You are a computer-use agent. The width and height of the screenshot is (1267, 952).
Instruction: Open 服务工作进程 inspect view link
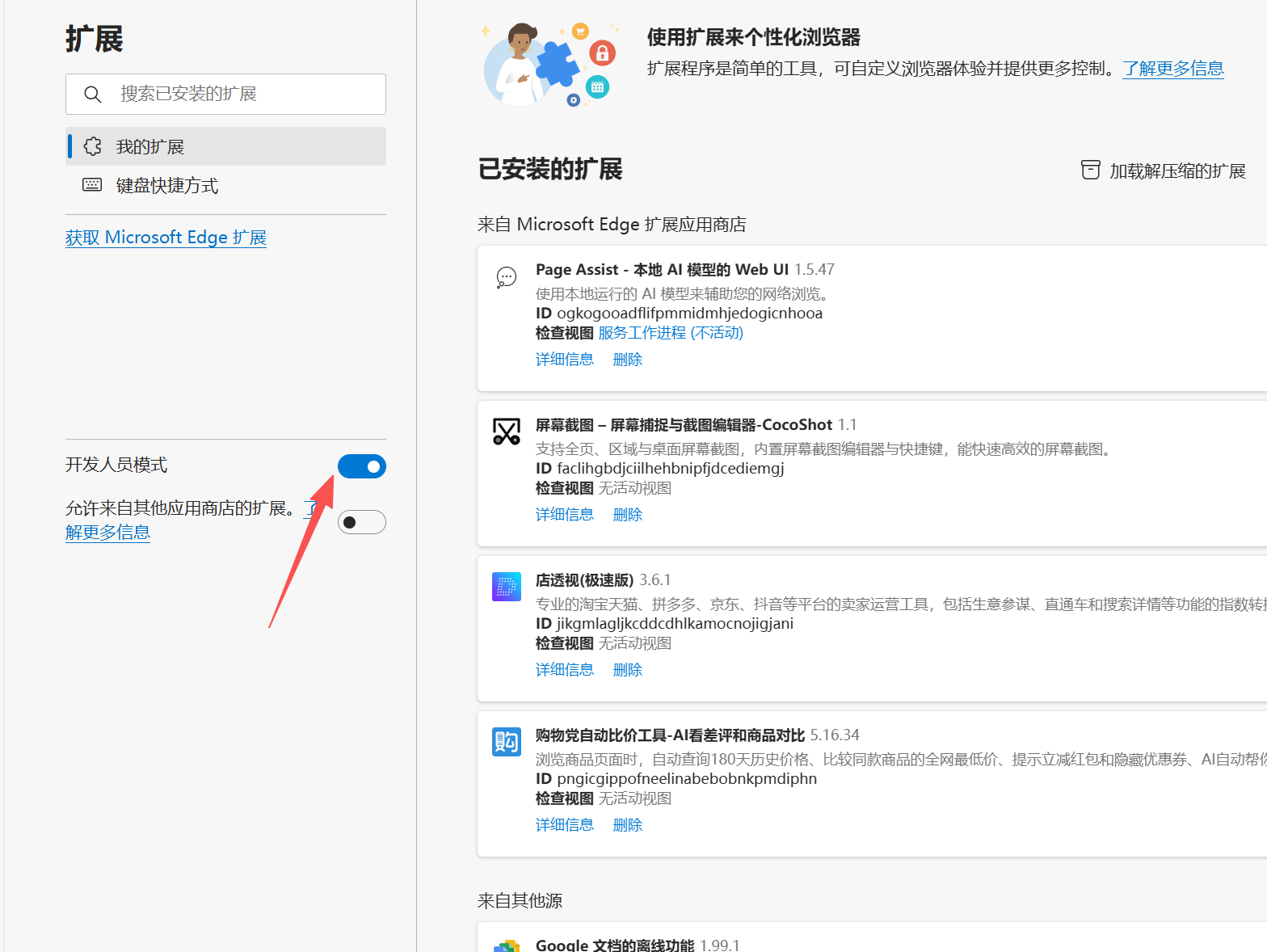(670, 333)
